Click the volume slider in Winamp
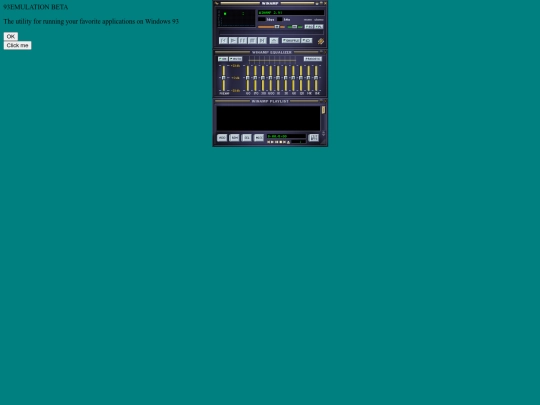The height and width of the screenshot is (405, 540). (271, 27)
